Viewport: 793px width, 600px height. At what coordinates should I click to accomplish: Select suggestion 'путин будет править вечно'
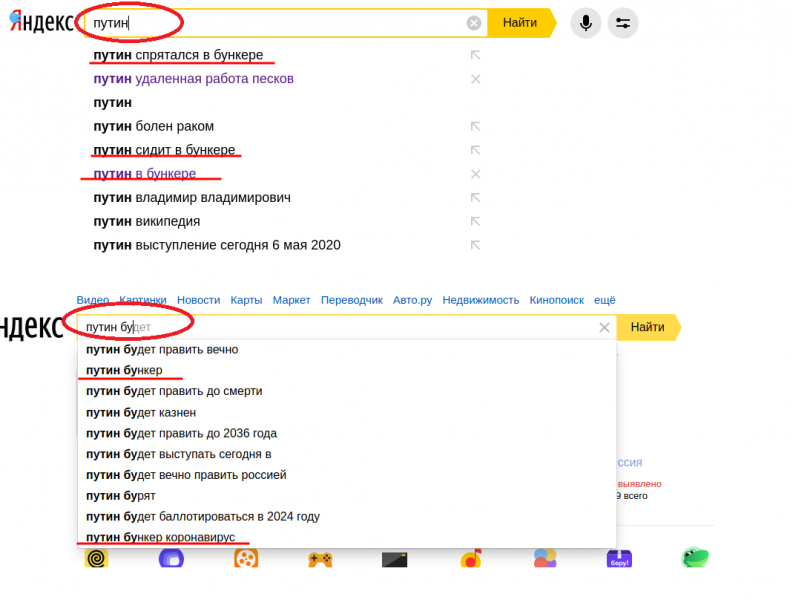[162, 350]
